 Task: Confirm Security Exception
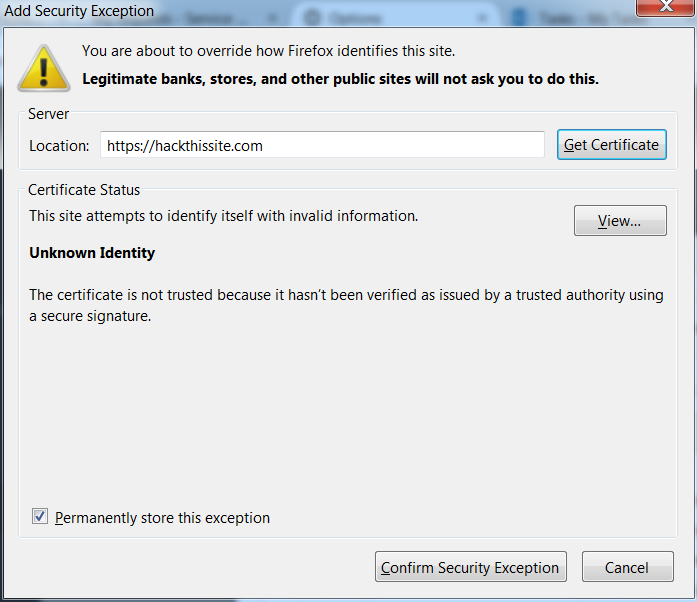coord(471,567)
